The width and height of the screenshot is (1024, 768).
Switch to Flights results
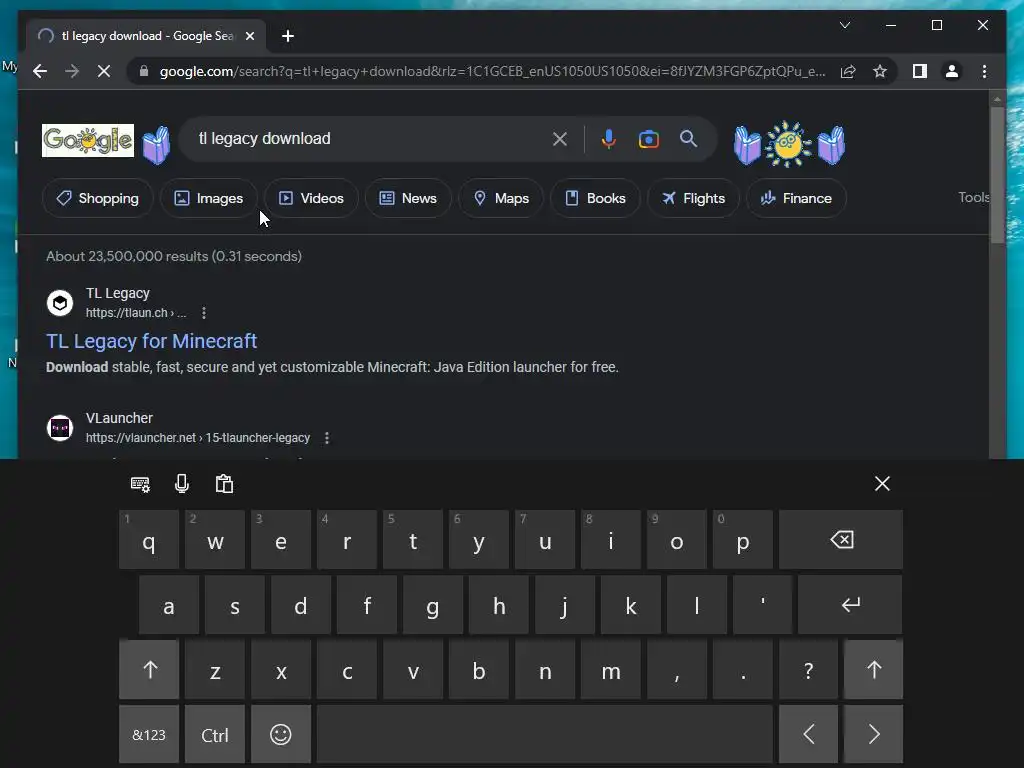[693, 198]
